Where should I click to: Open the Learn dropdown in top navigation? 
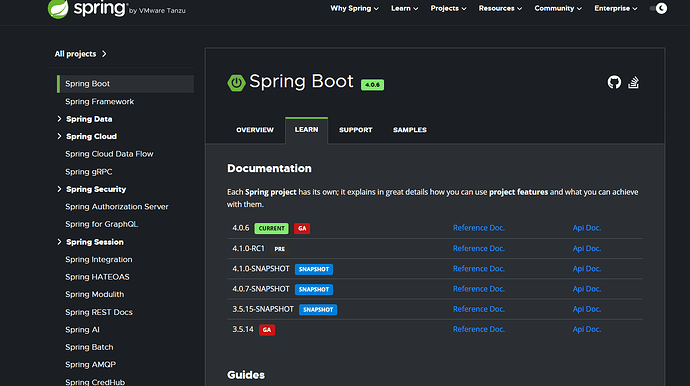(x=404, y=8)
